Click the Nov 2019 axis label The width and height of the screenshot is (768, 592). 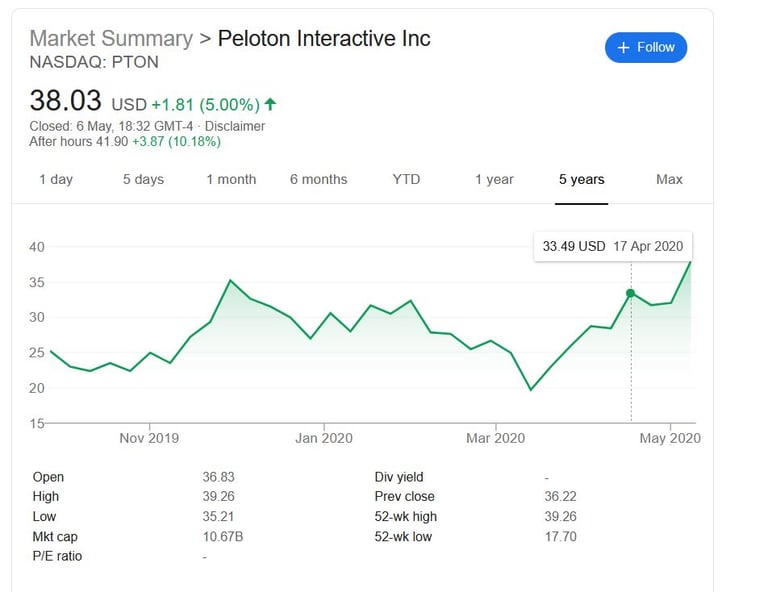149,438
